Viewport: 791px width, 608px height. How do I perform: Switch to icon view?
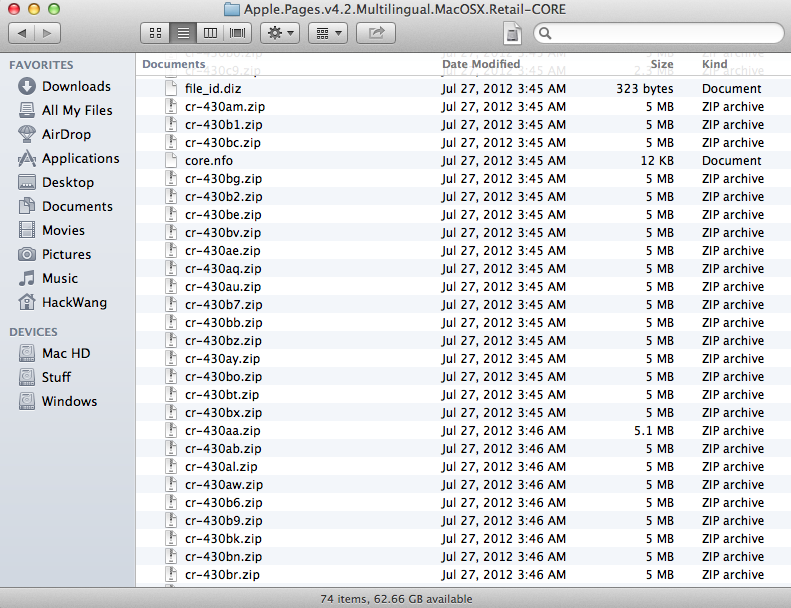point(155,33)
